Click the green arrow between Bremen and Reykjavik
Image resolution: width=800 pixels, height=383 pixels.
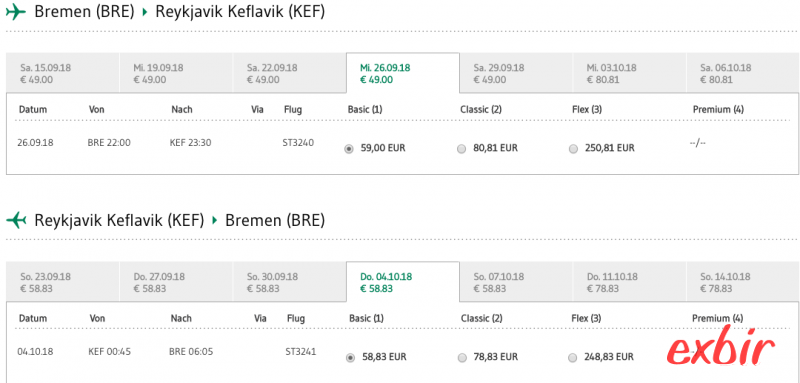click(x=144, y=13)
